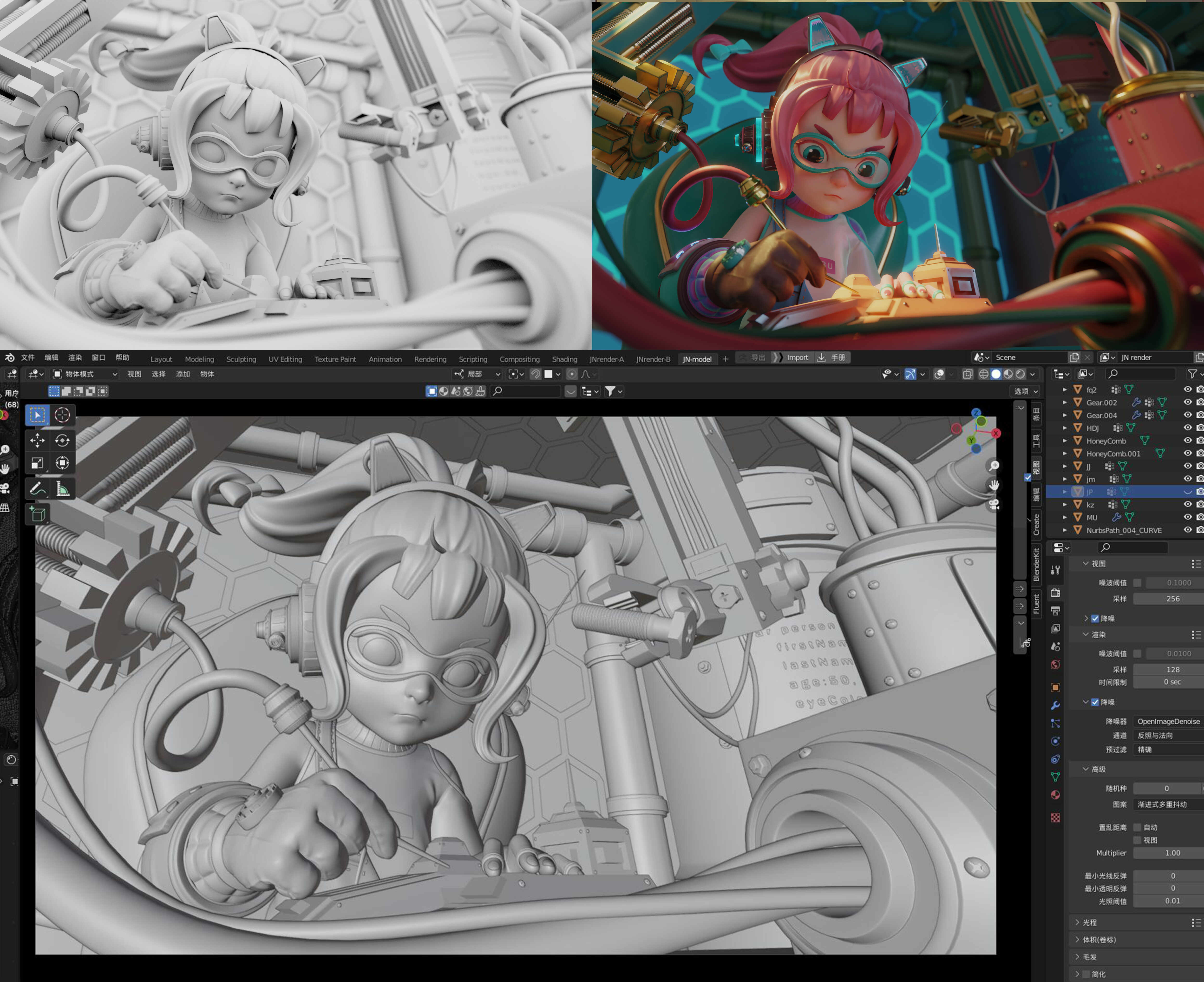The height and width of the screenshot is (982, 1204).
Task: Select the Measure tool
Action: click(62, 489)
